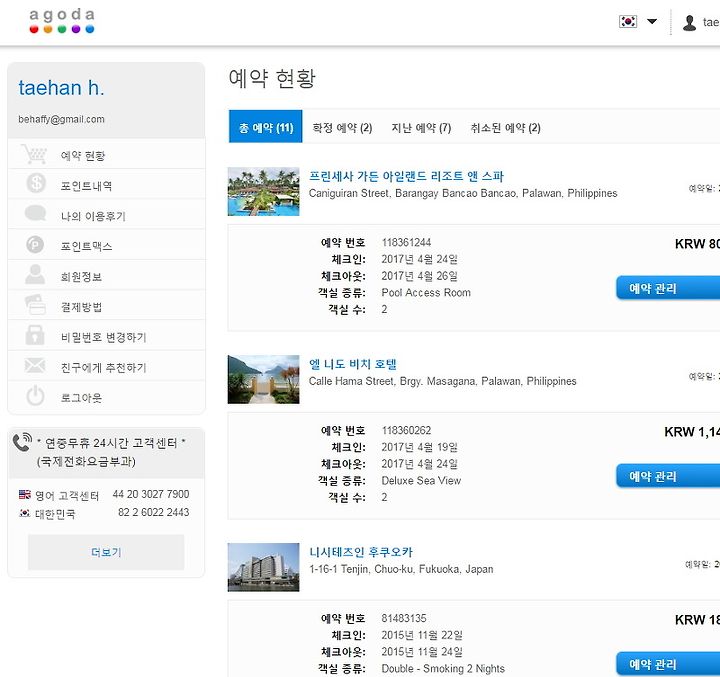720x677 pixels.
Task: Open 회원정보 in the sidebar
Action: 107,276
